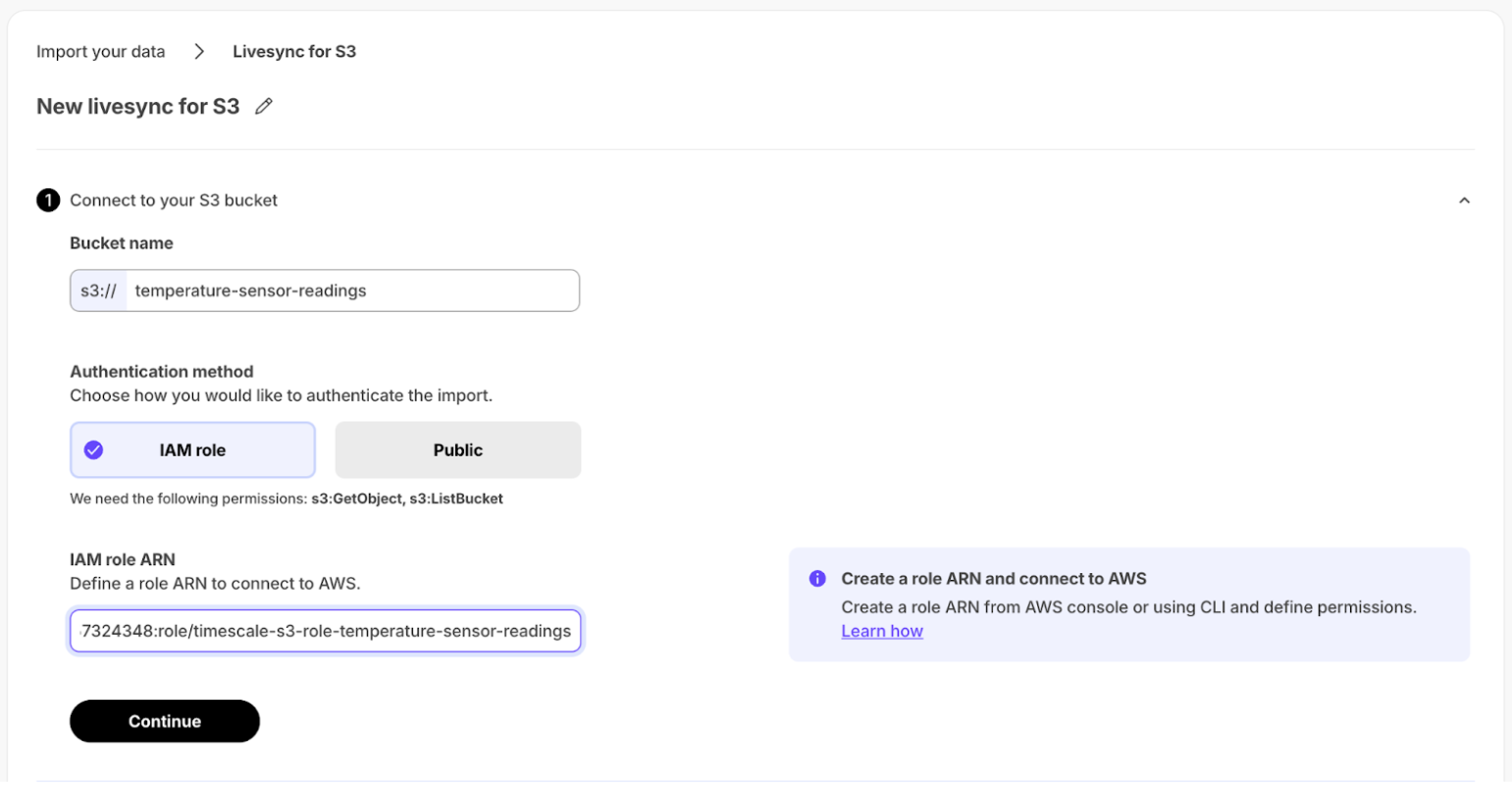Click the Connect to your S3 bucket heading
1512x785 pixels.
(174, 200)
